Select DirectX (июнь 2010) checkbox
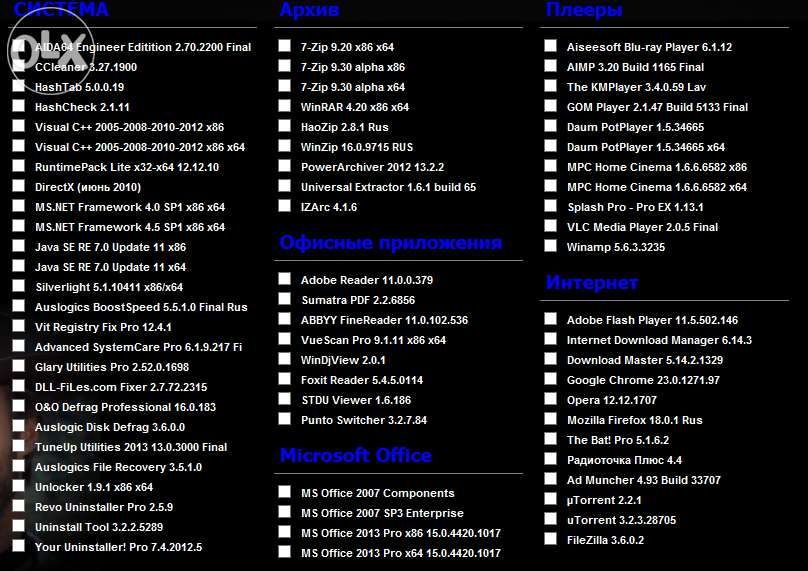Image resolution: width=808 pixels, height=571 pixels. tap(19, 186)
